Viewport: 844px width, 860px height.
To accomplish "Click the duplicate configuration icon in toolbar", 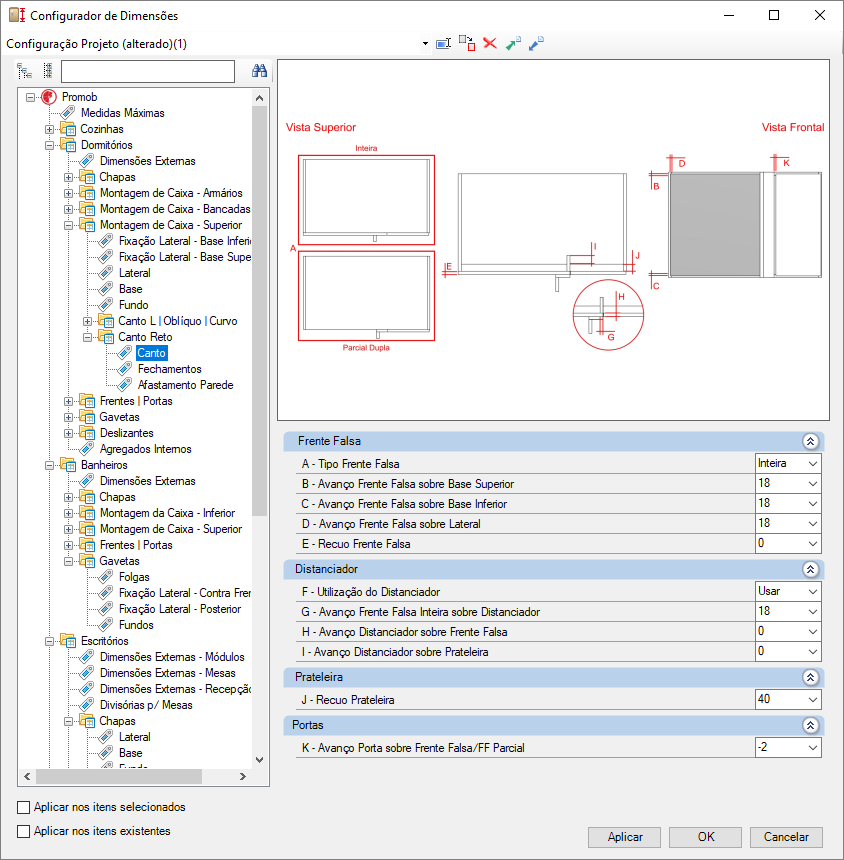I will 467,43.
